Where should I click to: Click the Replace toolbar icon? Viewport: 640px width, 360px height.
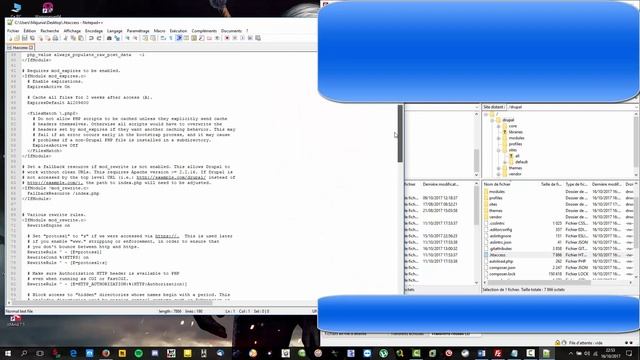click(117, 38)
